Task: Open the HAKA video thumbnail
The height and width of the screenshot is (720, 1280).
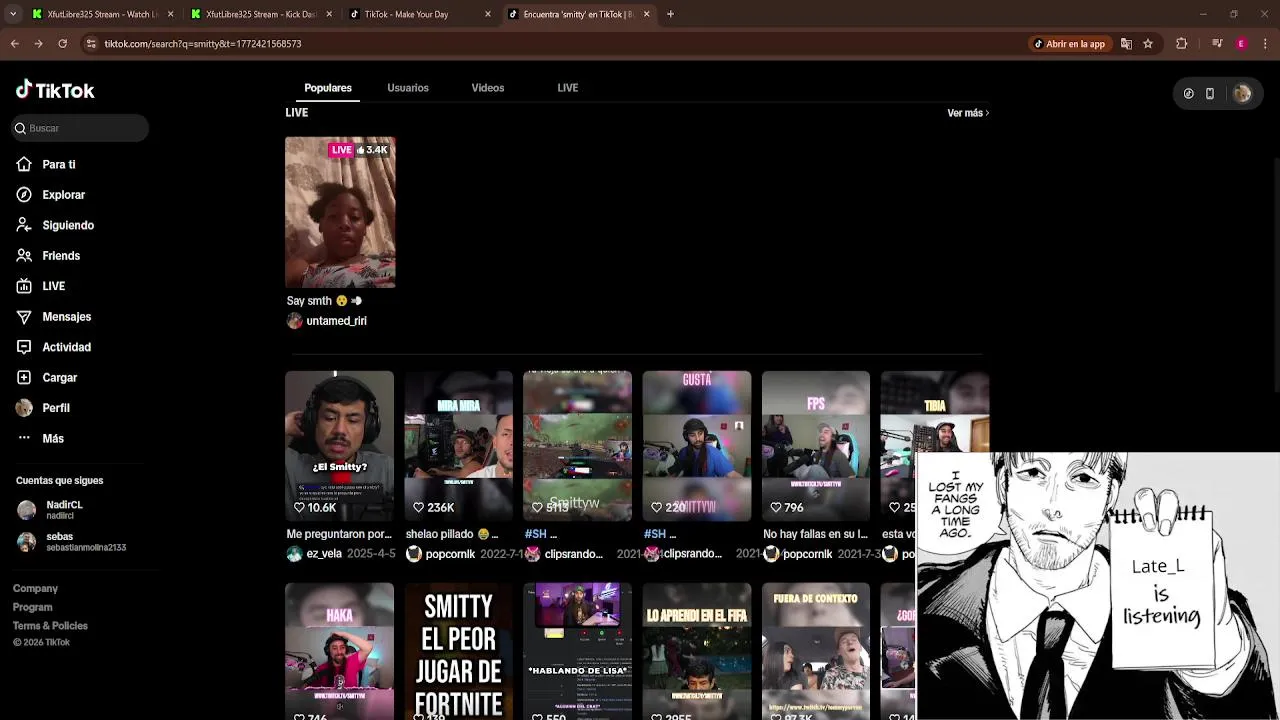Action: click(339, 651)
